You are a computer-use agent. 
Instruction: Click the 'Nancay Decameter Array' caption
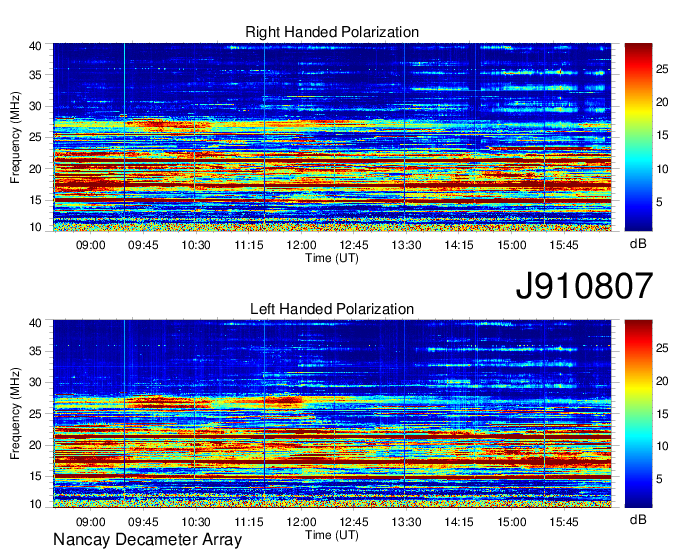[147, 540]
